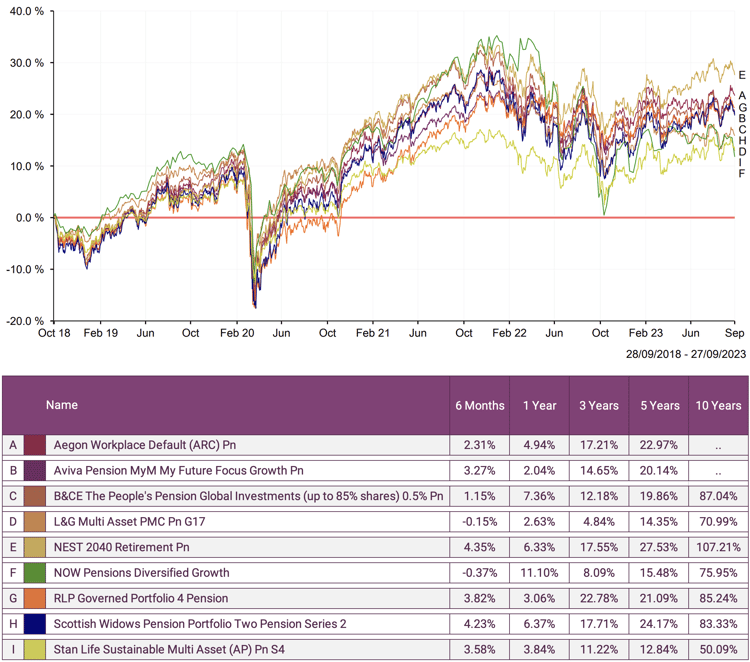This screenshot has width=750, height=662.
Task: Click the Aegon Workplace Default color swatch
Action: click(34, 445)
